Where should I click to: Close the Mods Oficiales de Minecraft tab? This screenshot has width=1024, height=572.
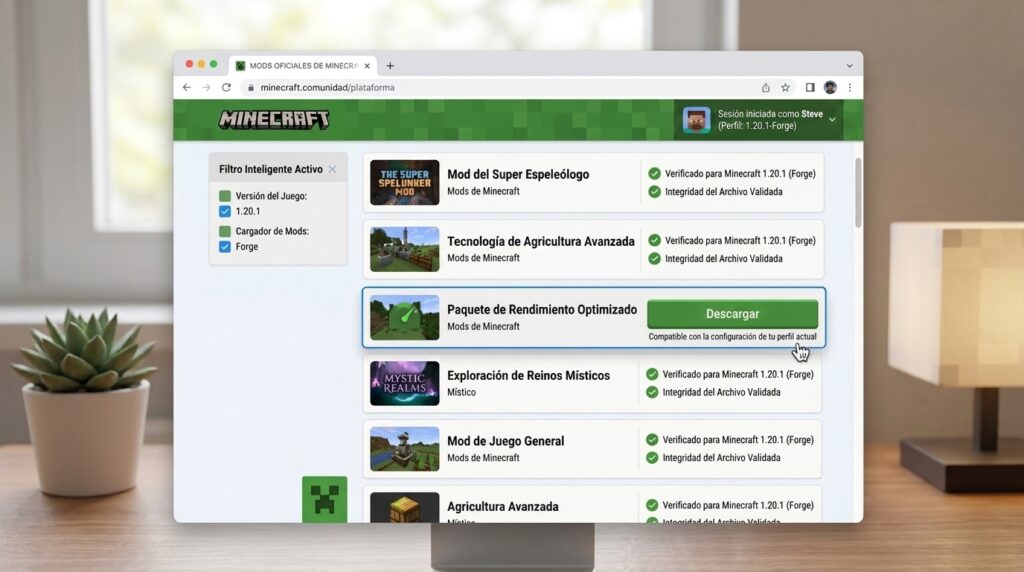point(367,66)
